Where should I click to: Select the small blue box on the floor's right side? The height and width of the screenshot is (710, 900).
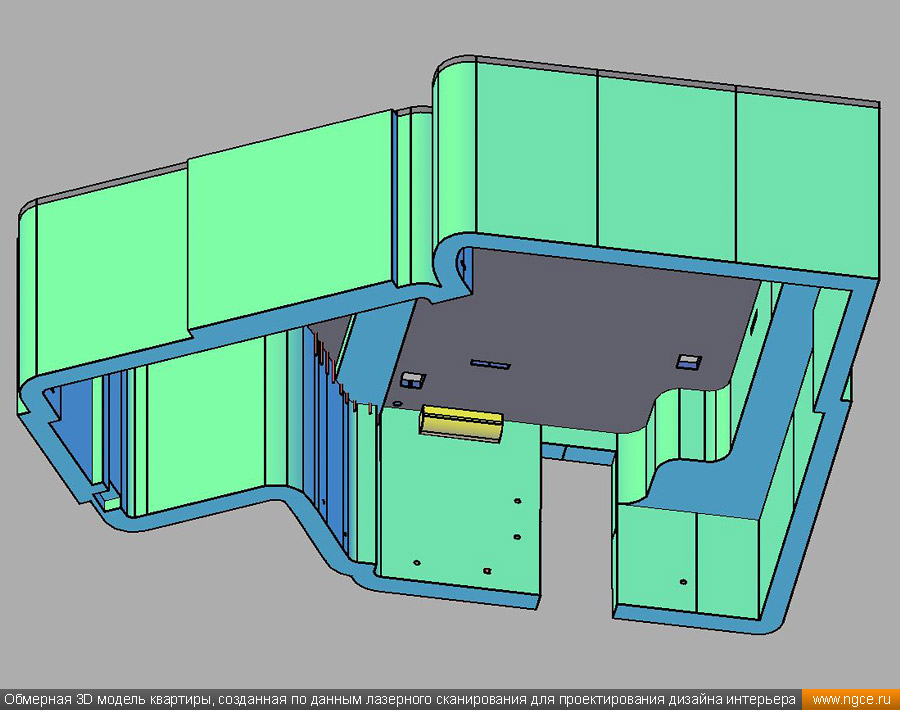688,361
